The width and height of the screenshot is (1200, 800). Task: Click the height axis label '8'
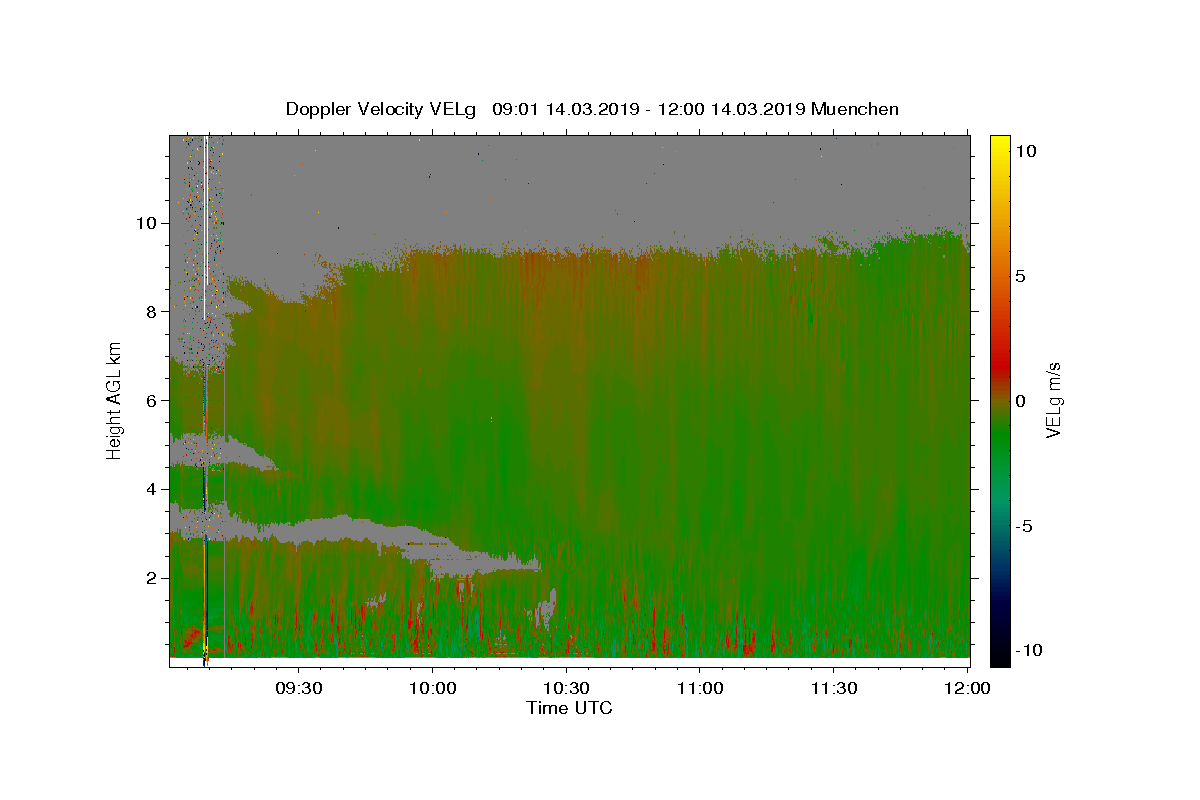pyautogui.click(x=153, y=311)
